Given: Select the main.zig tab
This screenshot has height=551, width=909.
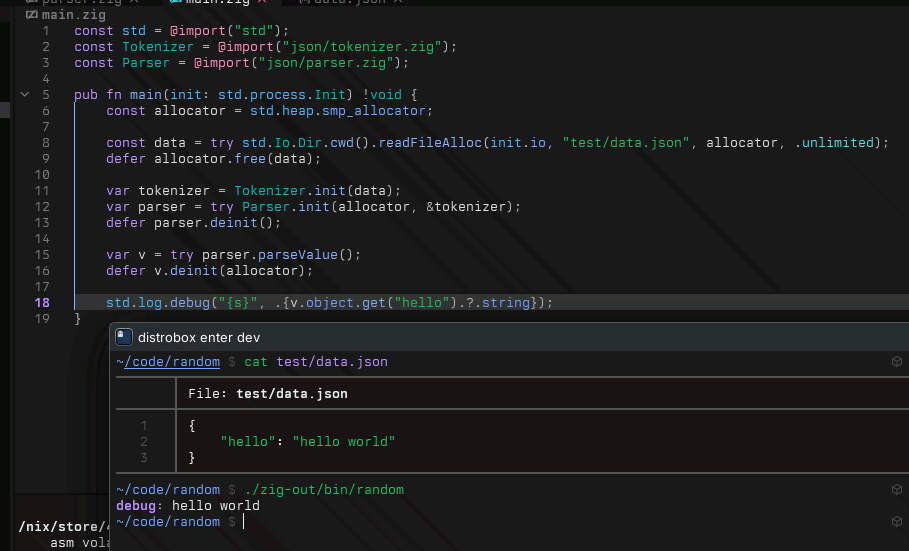Looking at the screenshot, I should tap(214, 2).
